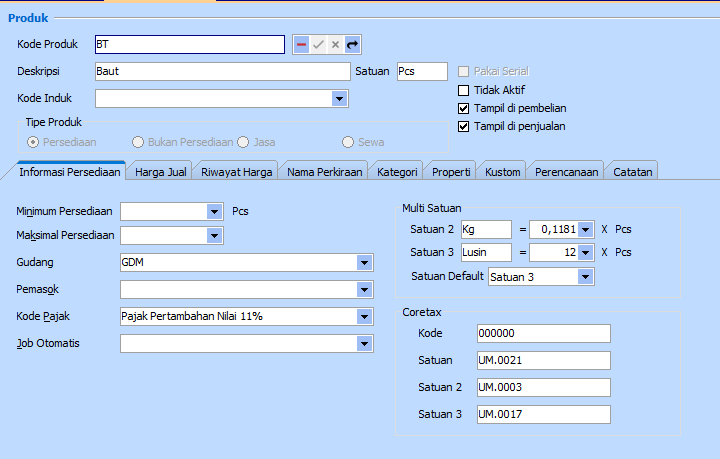Select Bukan Persediaan radio button
This screenshot has width=720, height=459.
point(138,142)
